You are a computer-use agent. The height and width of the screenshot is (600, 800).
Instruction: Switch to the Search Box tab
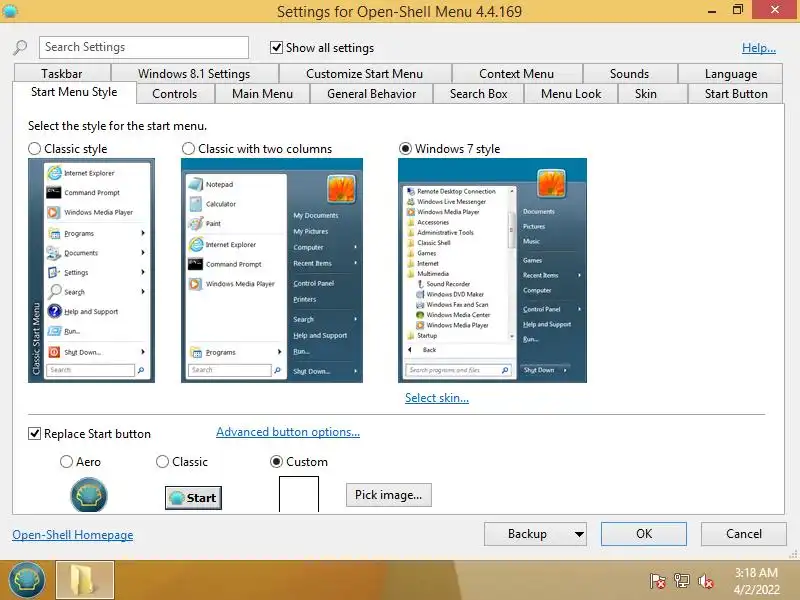point(479,94)
